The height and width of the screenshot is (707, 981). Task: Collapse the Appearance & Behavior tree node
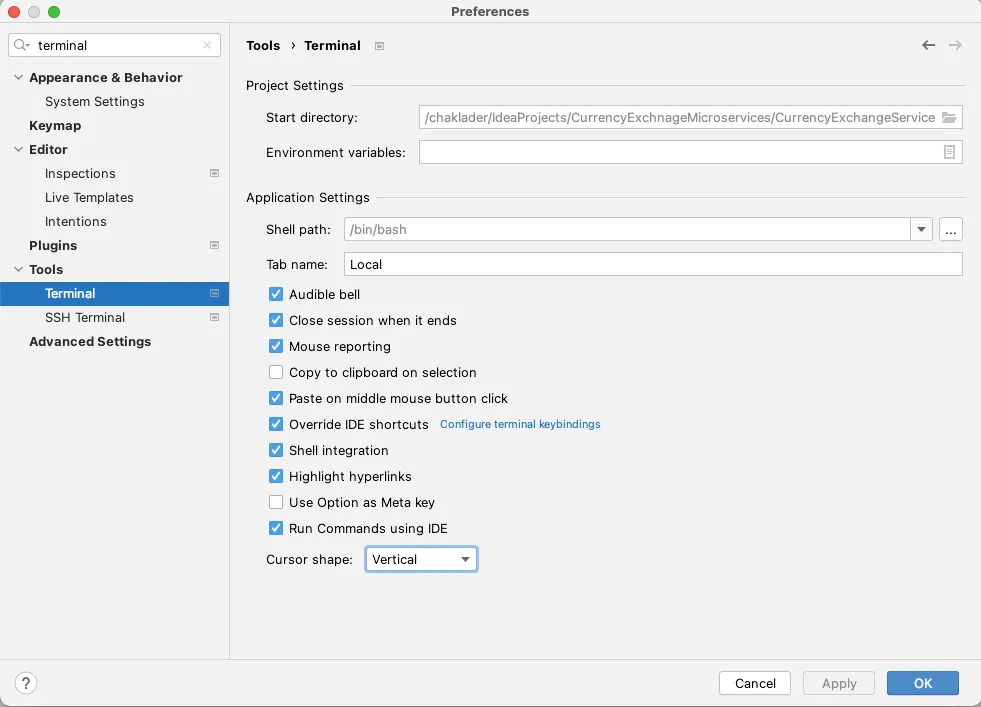18,78
